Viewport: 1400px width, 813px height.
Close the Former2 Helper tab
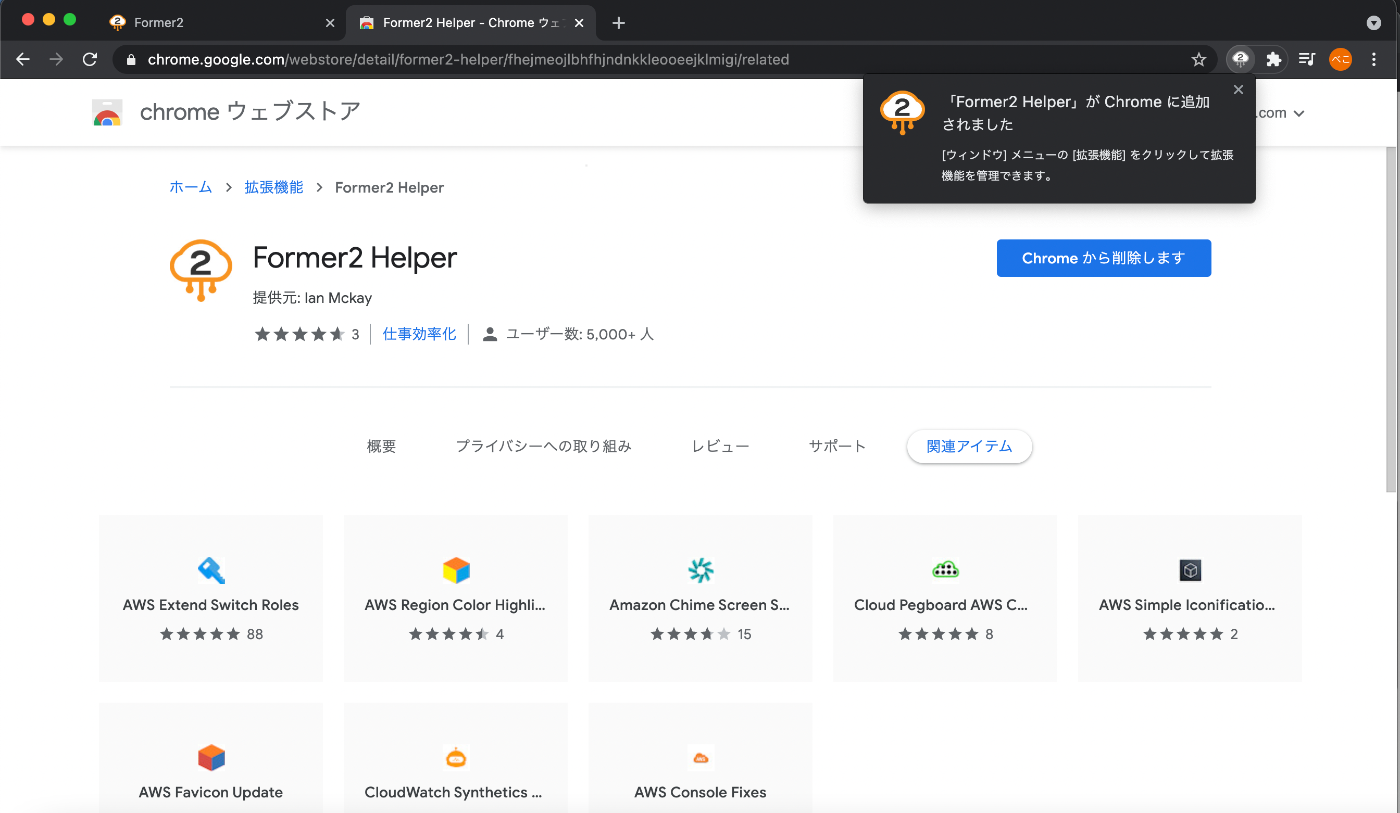click(579, 22)
